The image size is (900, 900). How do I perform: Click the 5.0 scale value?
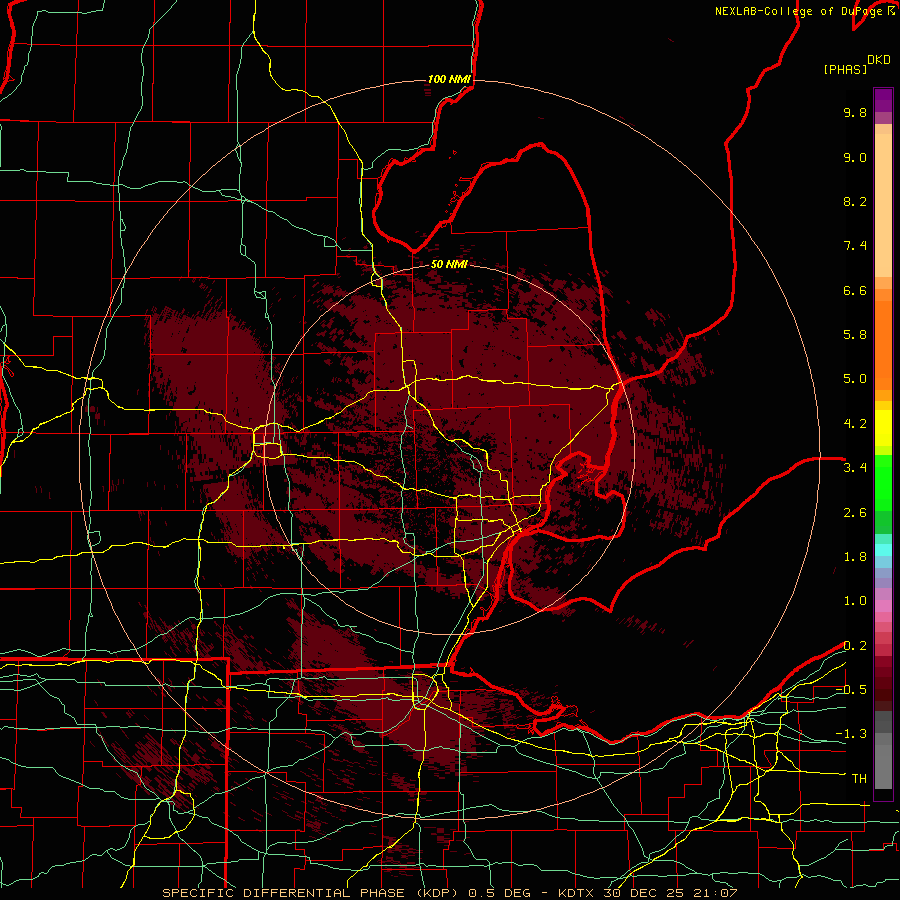pos(855,379)
